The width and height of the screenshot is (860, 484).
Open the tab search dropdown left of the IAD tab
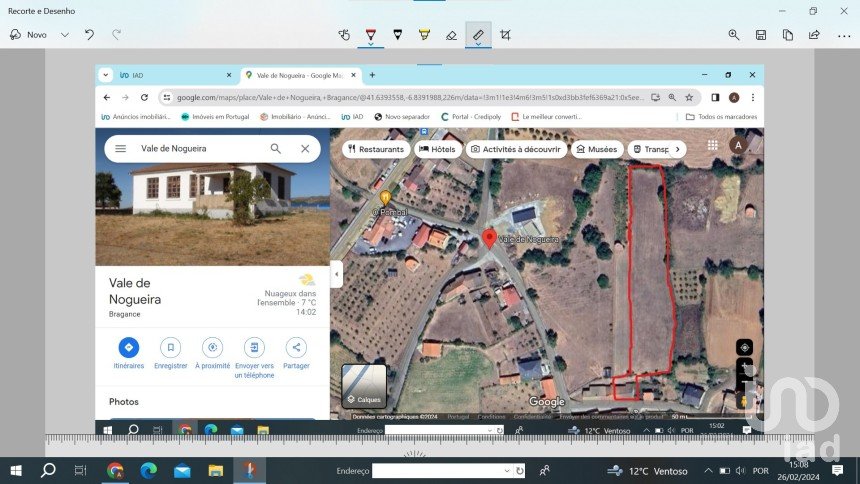click(x=105, y=75)
